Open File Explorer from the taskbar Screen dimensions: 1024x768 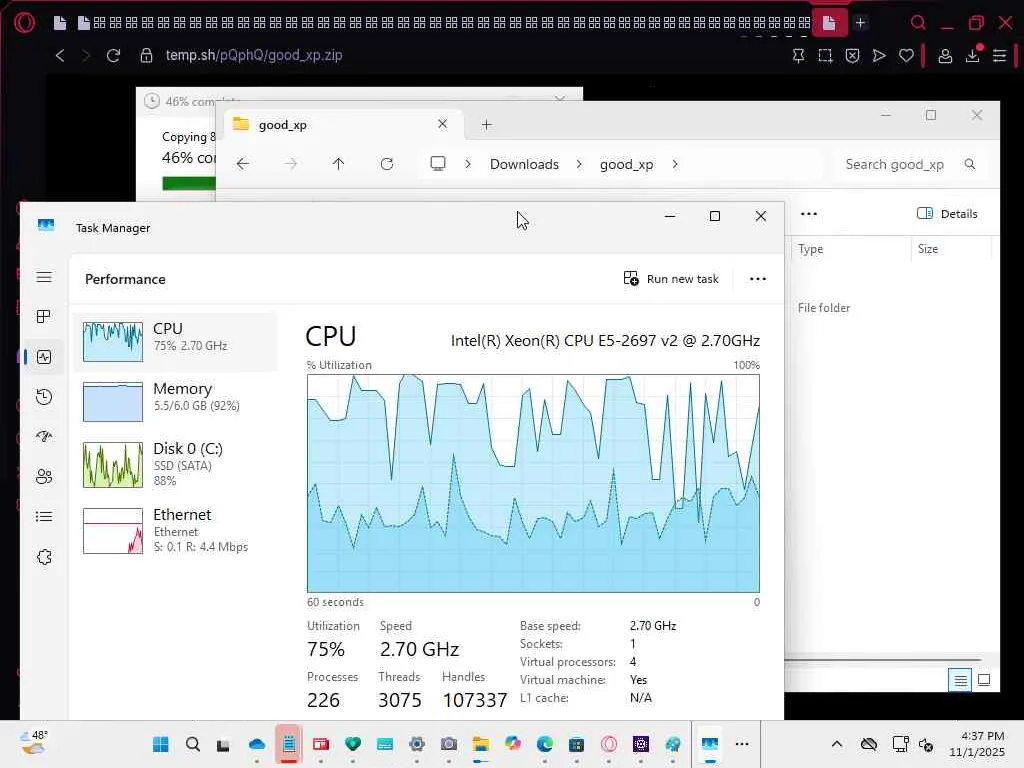pos(481,744)
